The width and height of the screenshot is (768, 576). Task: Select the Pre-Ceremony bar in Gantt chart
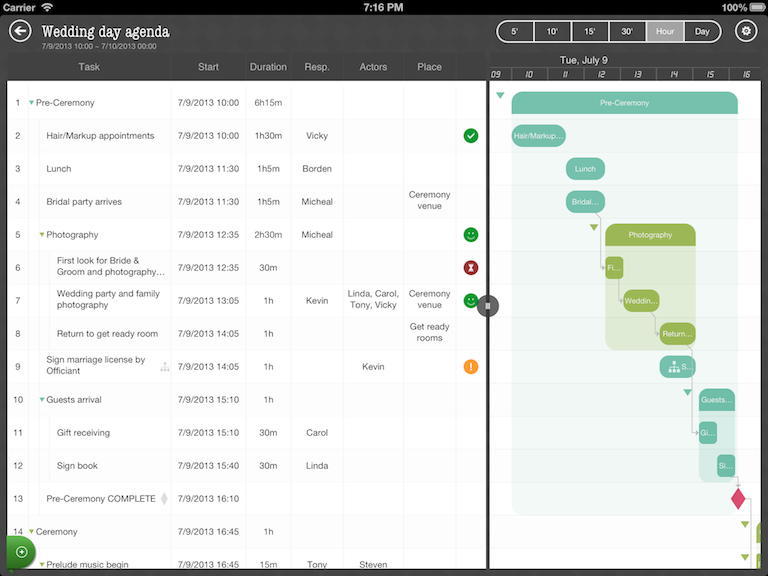624,103
